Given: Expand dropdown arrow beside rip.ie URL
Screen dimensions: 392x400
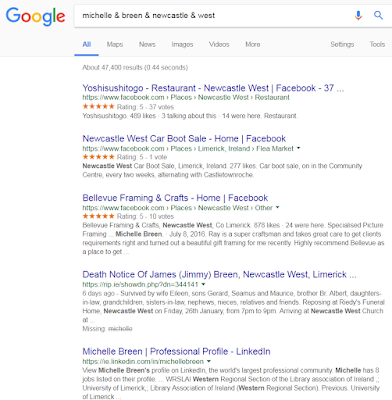Looking at the screenshot, I should [x=203, y=284].
